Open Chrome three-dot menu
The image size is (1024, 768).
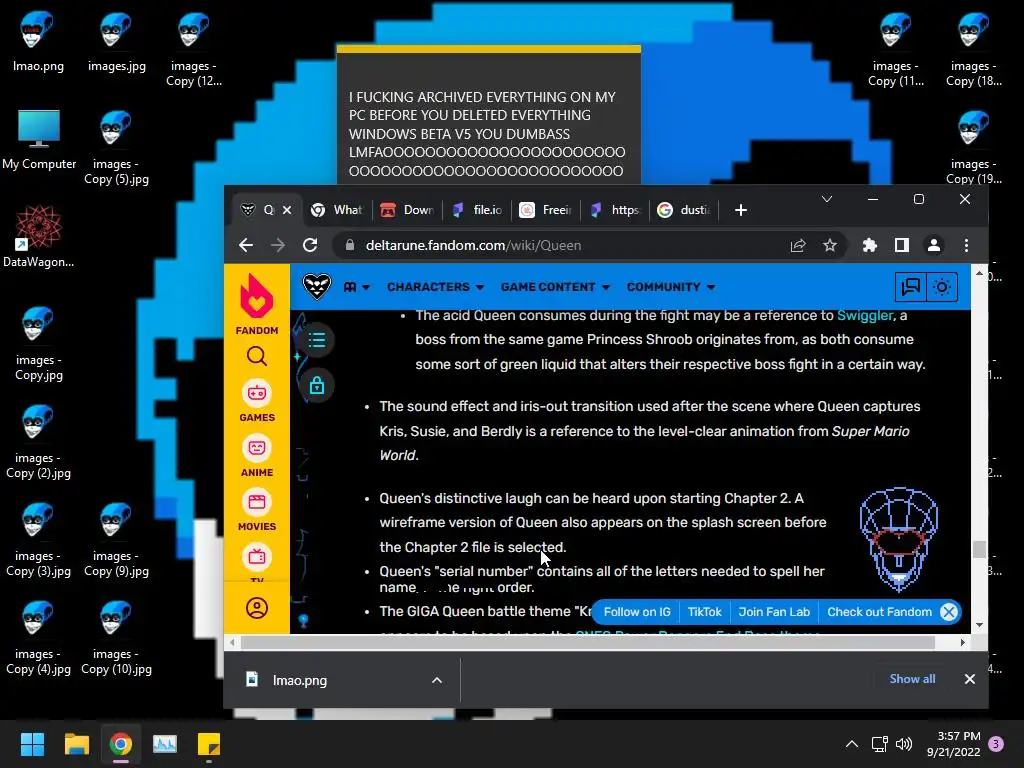[967, 246]
